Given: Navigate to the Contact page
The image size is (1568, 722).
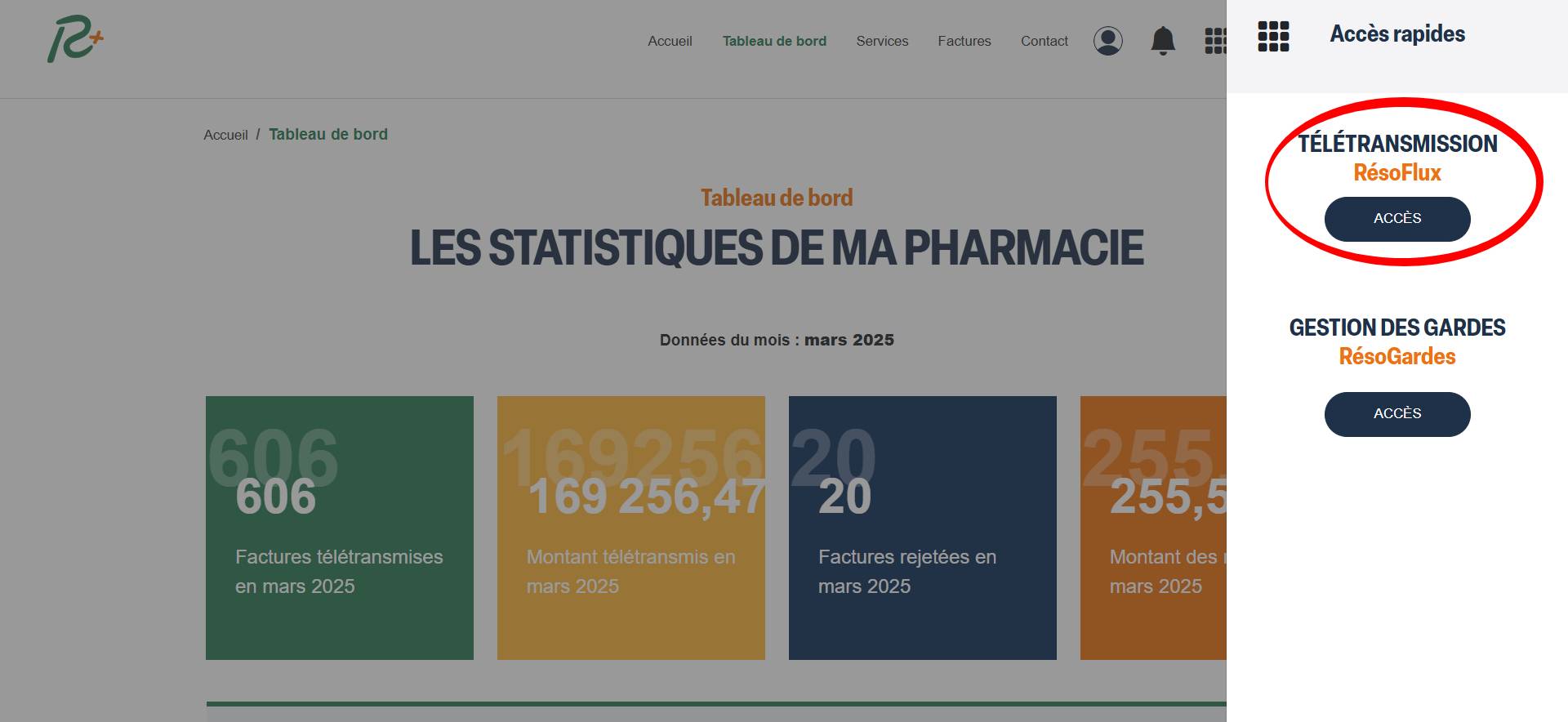Looking at the screenshot, I should coord(1044,41).
